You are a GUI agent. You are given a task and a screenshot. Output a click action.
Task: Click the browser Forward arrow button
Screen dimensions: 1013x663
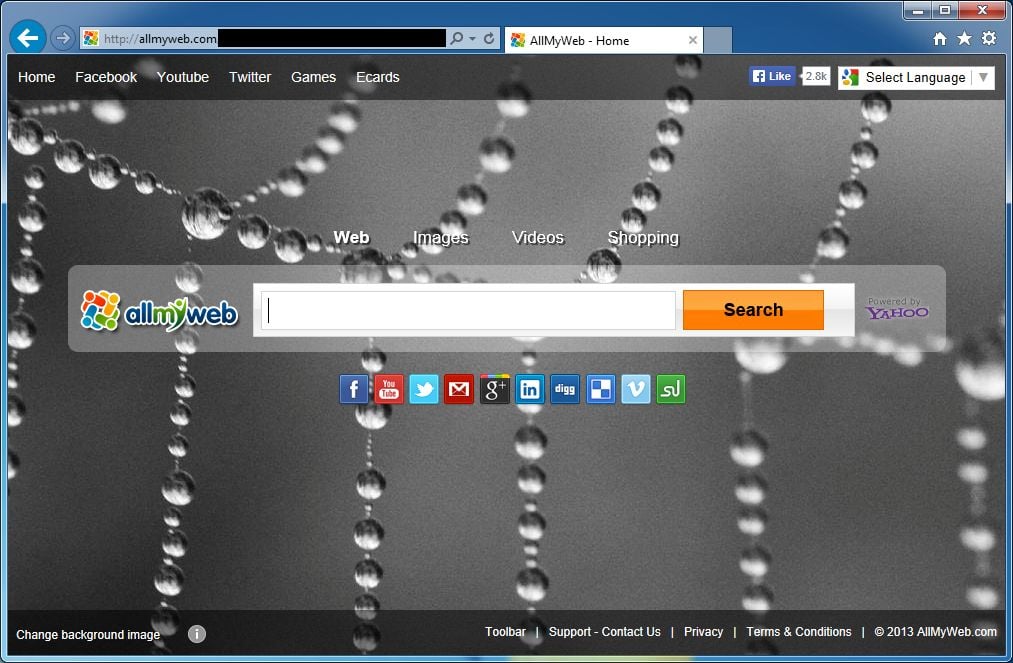(62, 39)
